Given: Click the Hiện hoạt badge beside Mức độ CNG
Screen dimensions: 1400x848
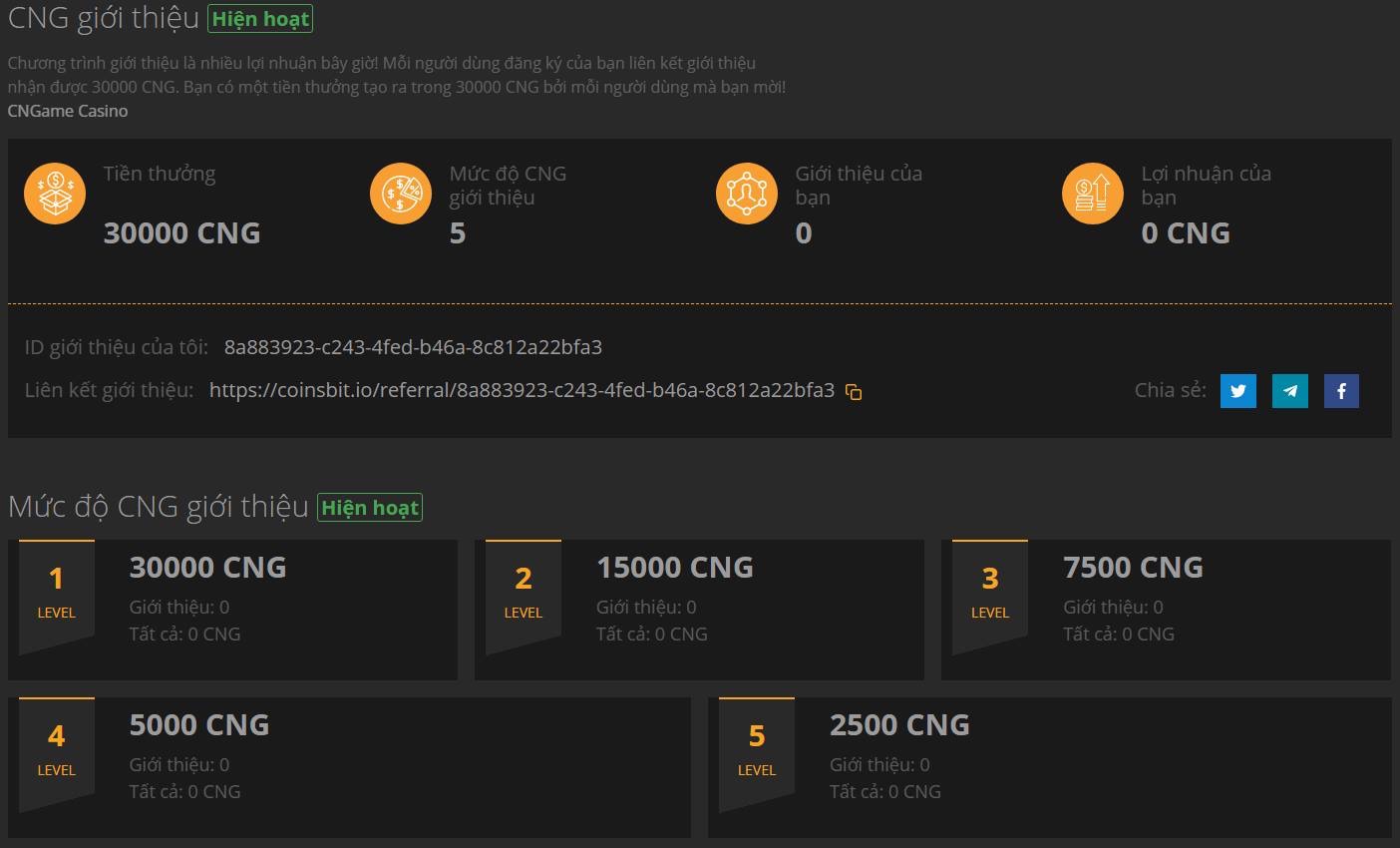Looking at the screenshot, I should (x=370, y=508).
